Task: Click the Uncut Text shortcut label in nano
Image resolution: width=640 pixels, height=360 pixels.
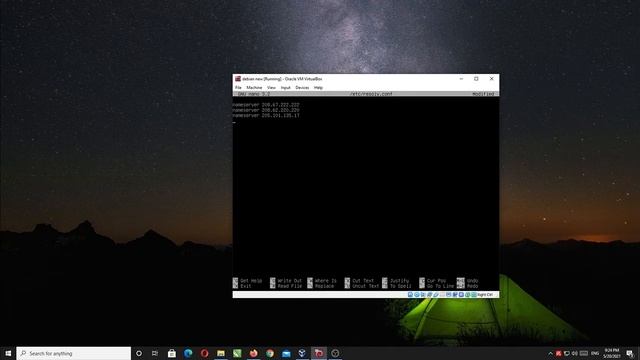Action: click(x=365, y=286)
